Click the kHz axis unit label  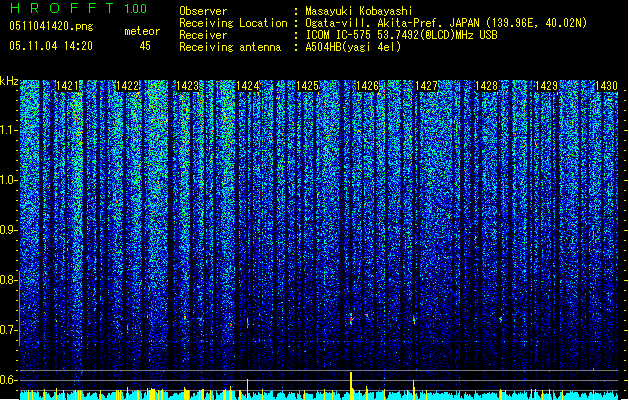click(x=9, y=81)
